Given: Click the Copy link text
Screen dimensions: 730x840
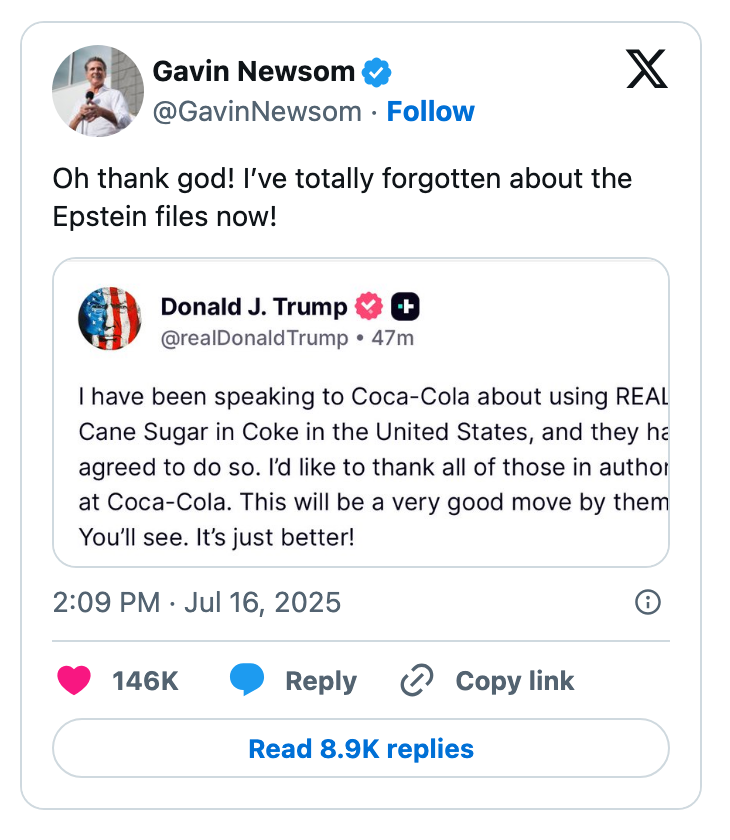Looking at the screenshot, I should pos(514,681).
